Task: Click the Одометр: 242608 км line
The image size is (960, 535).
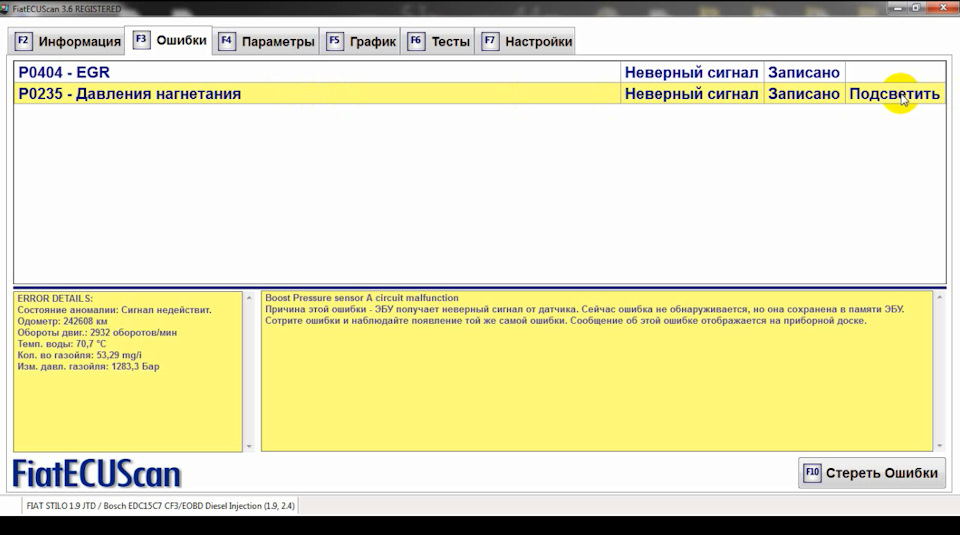Action: [62, 321]
